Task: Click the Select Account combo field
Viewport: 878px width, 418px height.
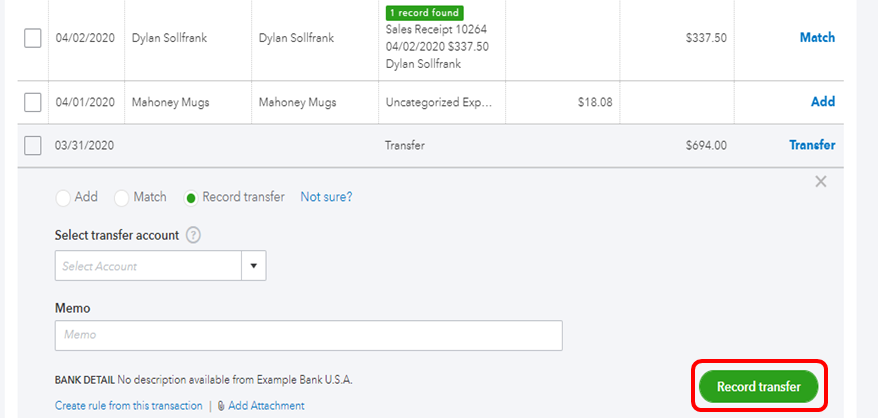Action: pos(148,266)
